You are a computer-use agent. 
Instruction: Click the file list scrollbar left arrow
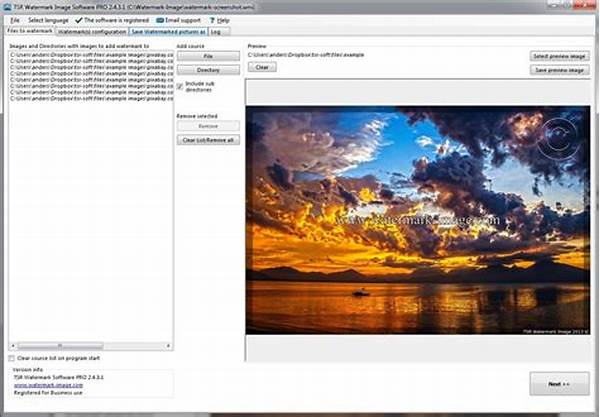[13, 346]
